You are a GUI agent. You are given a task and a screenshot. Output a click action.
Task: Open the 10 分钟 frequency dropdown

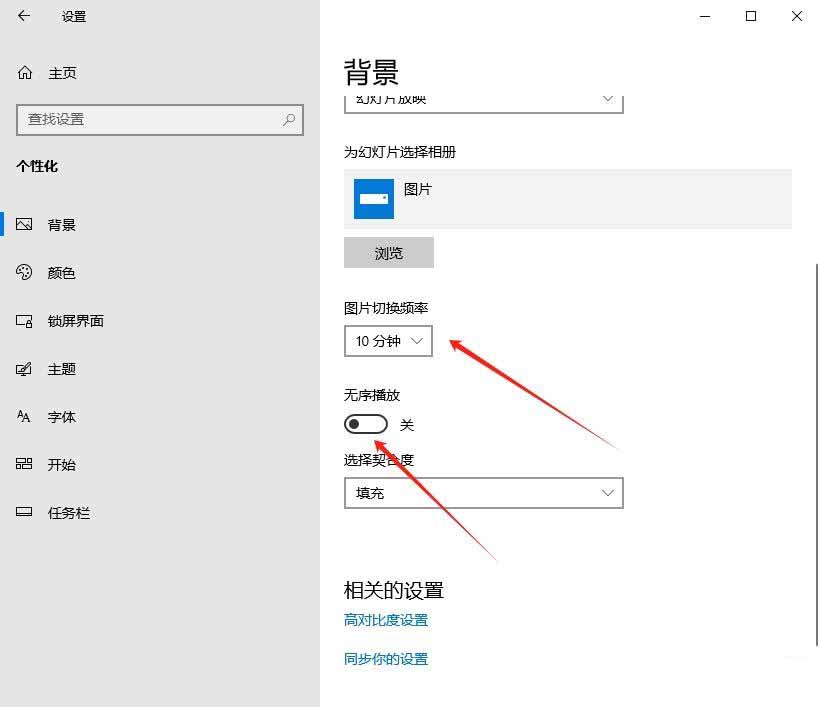(388, 341)
